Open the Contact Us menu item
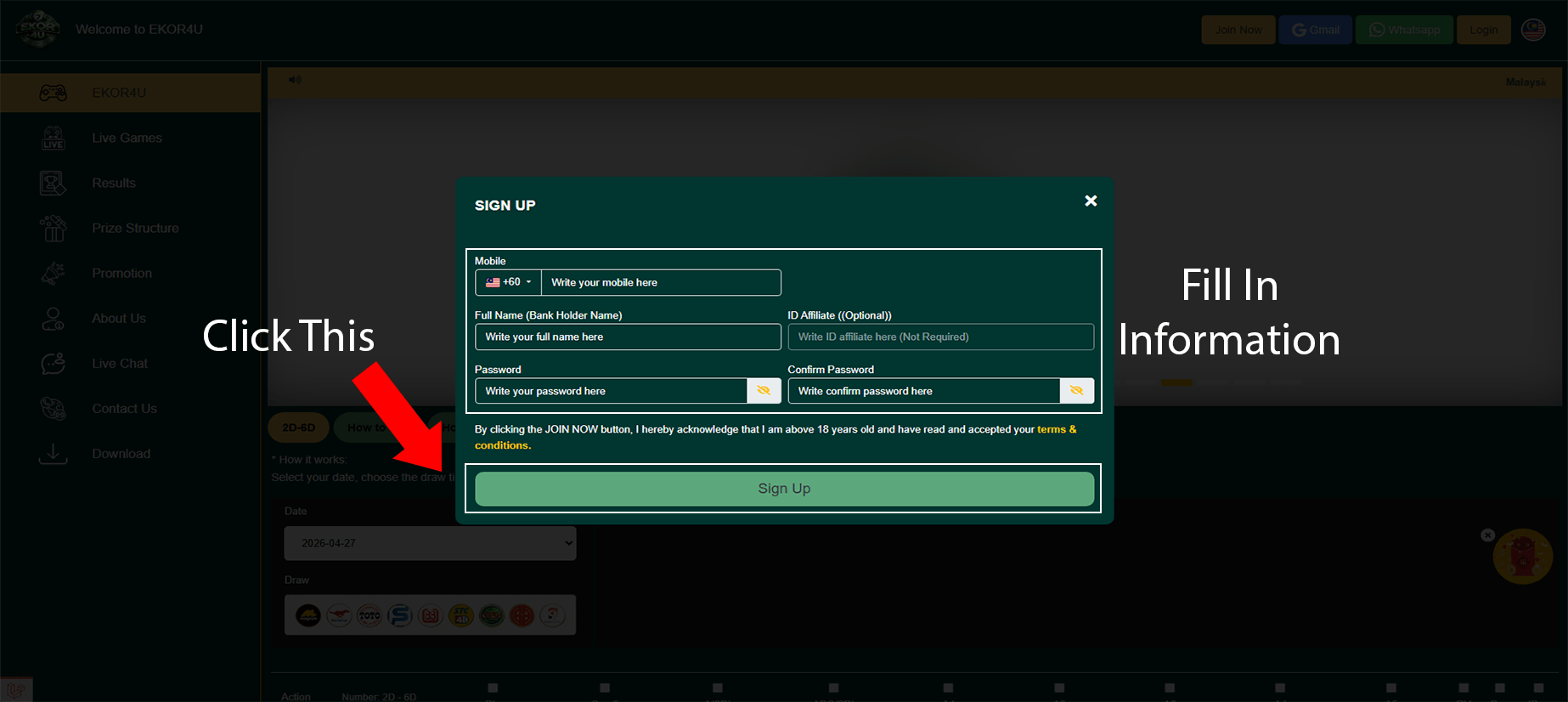This screenshot has width=1568, height=702. click(x=124, y=409)
